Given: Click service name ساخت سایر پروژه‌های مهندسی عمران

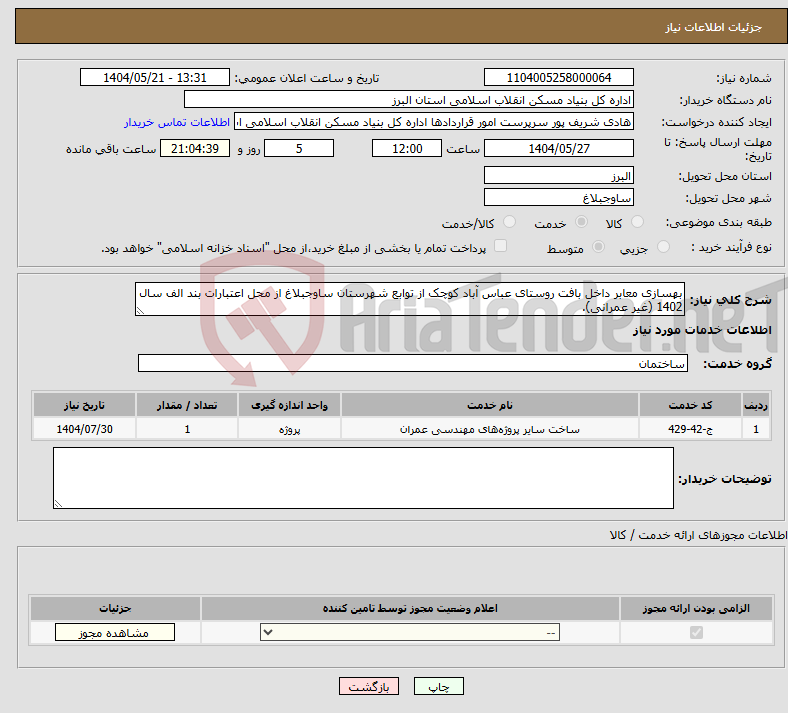Looking at the screenshot, I should coord(489,429).
